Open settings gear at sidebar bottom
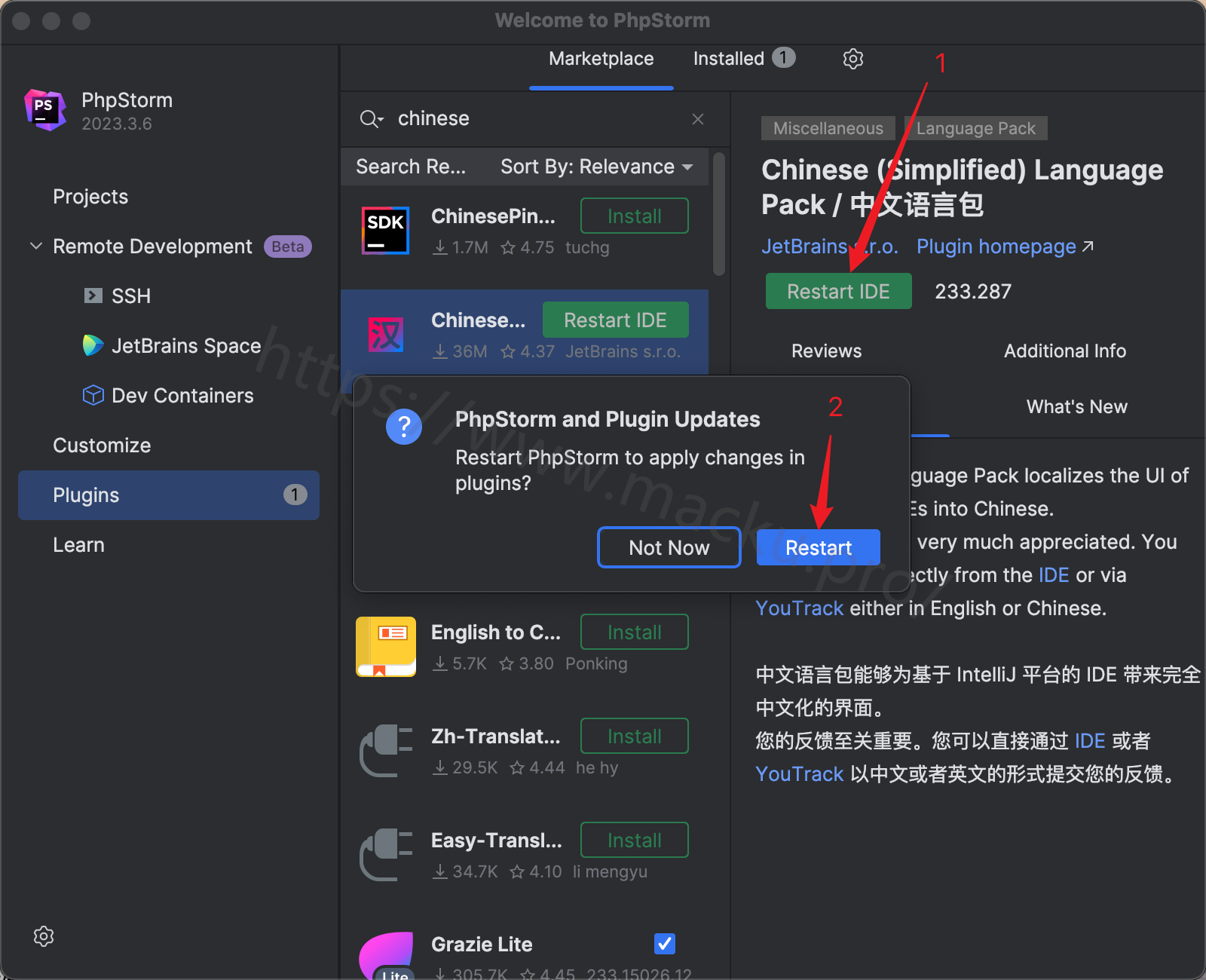The image size is (1206, 980). [x=44, y=936]
